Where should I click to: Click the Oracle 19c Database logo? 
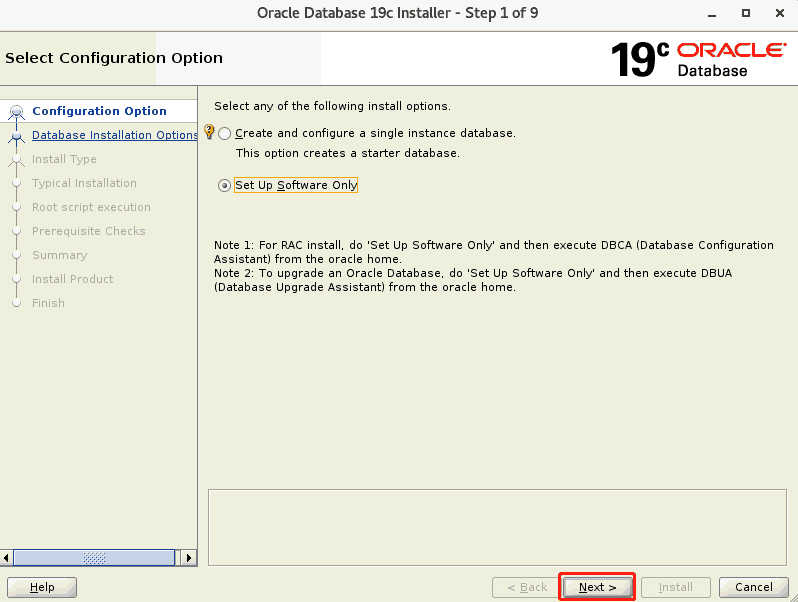click(698, 60)
